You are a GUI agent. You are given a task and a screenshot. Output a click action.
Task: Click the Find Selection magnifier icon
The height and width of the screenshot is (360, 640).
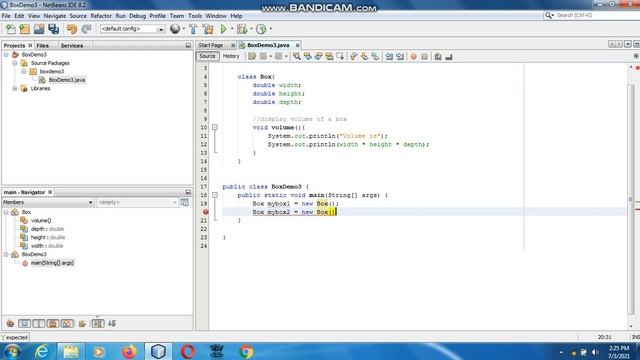click(297, 56)
